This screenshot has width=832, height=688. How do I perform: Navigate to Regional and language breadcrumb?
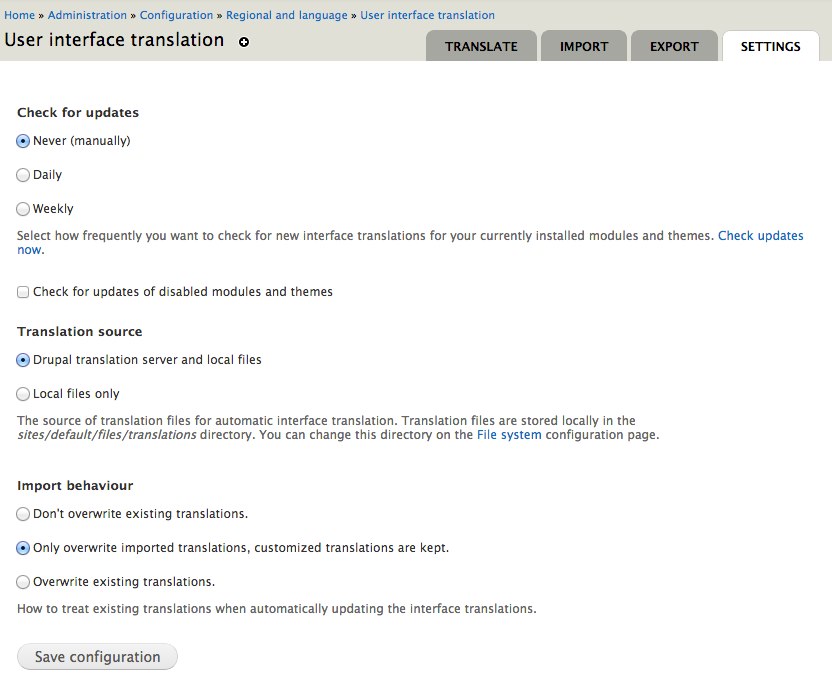point(287,15)
